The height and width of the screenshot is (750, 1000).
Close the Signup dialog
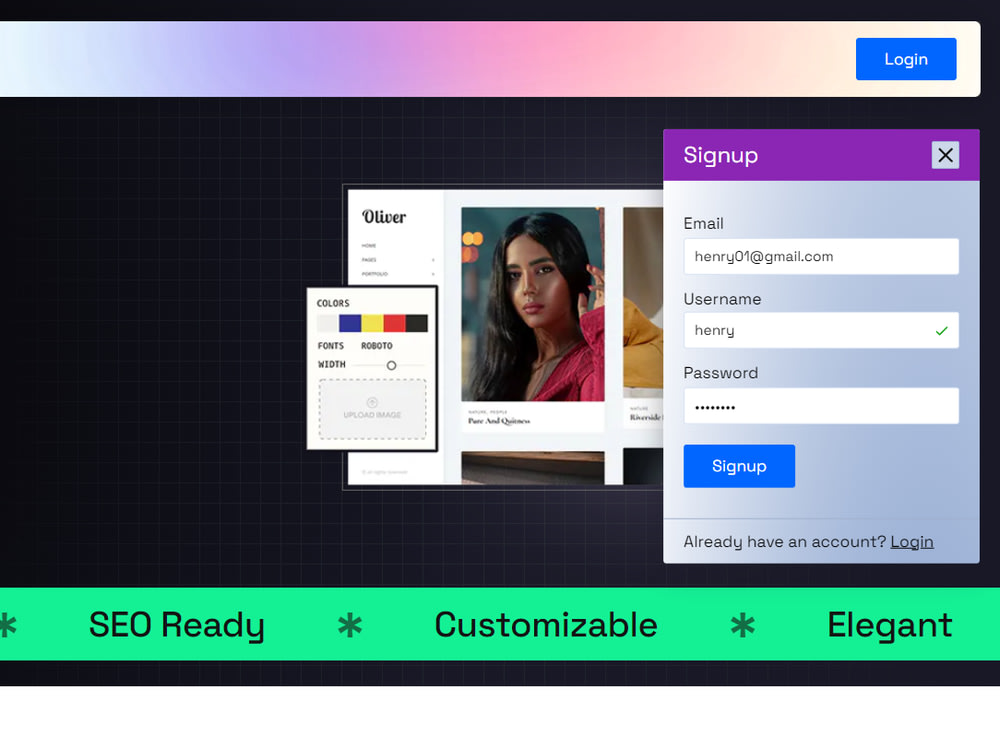[945, 155]
